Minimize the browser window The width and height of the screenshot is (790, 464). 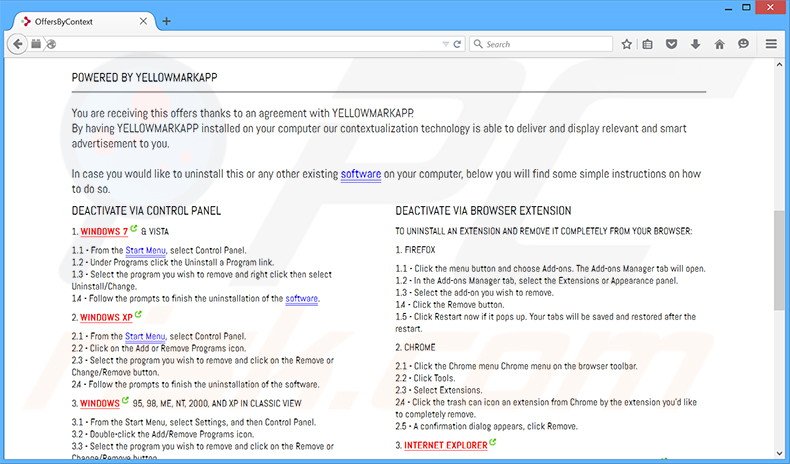(x=729, y=9)
